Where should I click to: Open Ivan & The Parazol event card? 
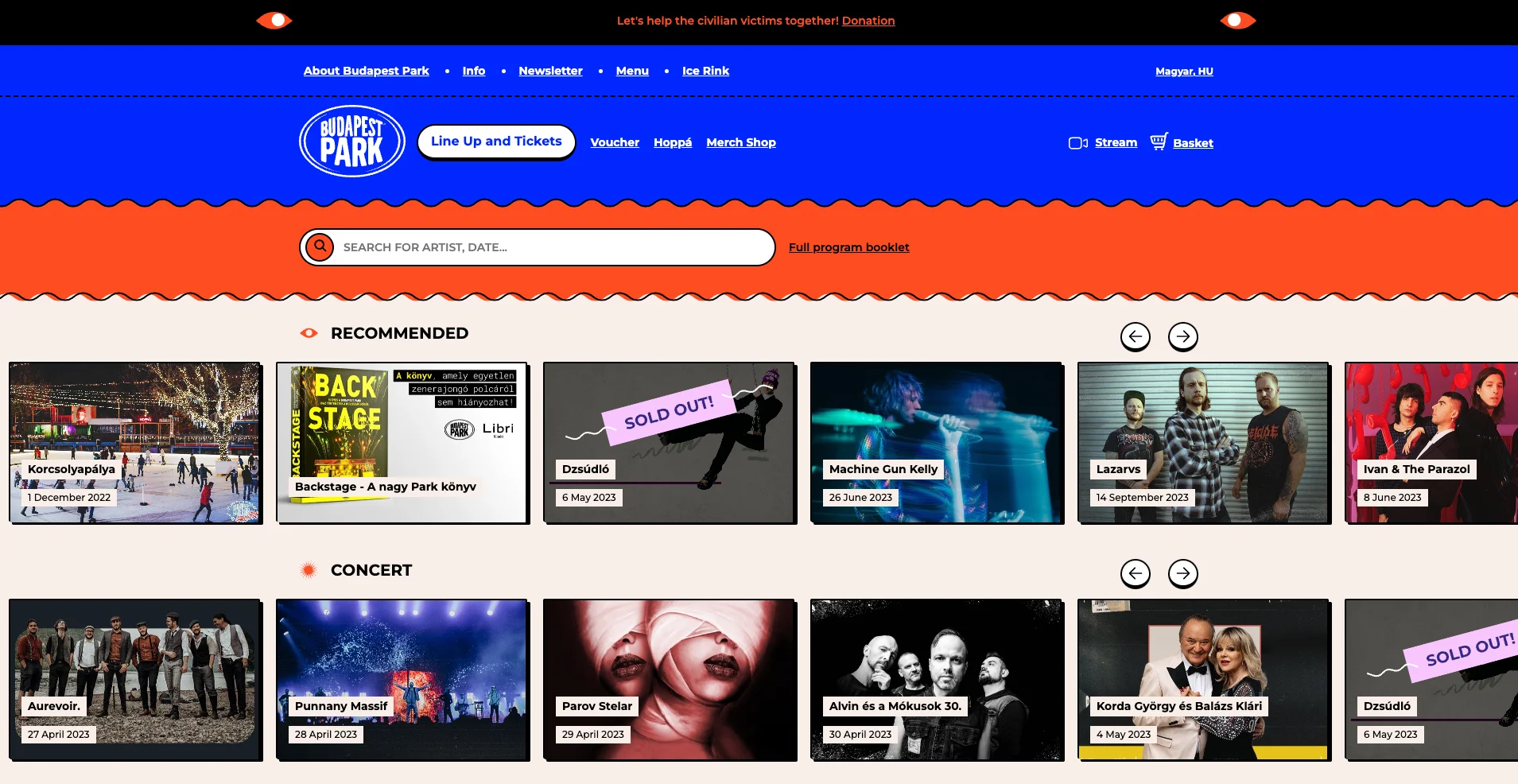pos(1431,443)
